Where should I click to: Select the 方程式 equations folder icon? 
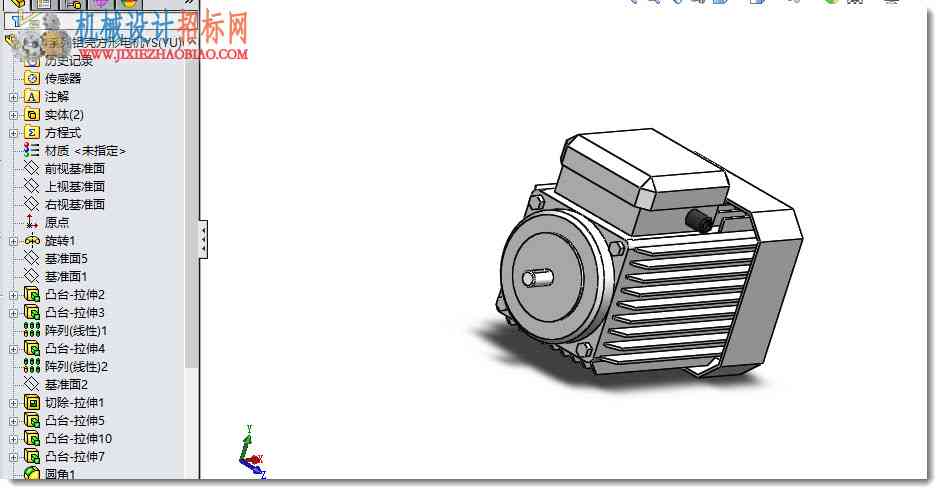32,132
